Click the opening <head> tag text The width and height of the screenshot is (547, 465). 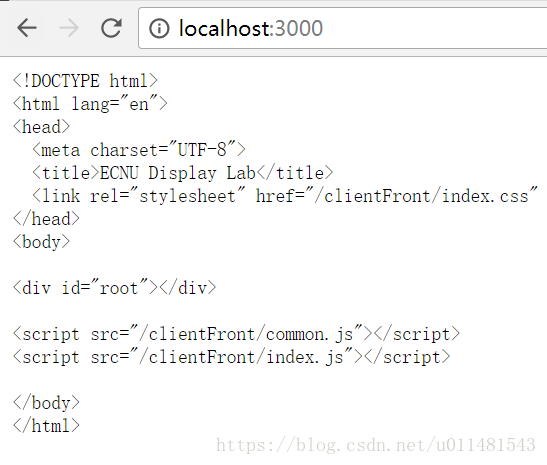point(42,127)
